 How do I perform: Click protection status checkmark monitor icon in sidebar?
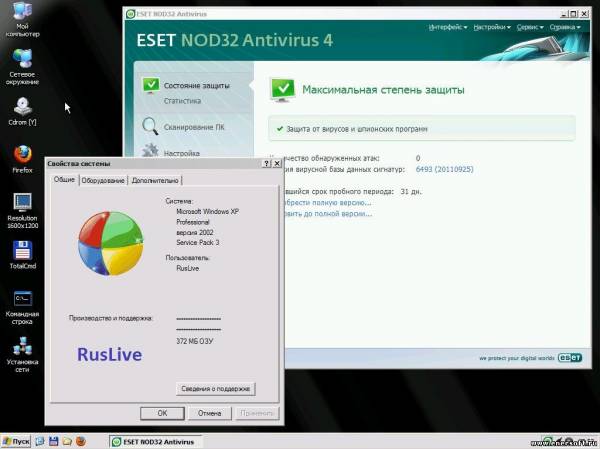coord(151,86)
